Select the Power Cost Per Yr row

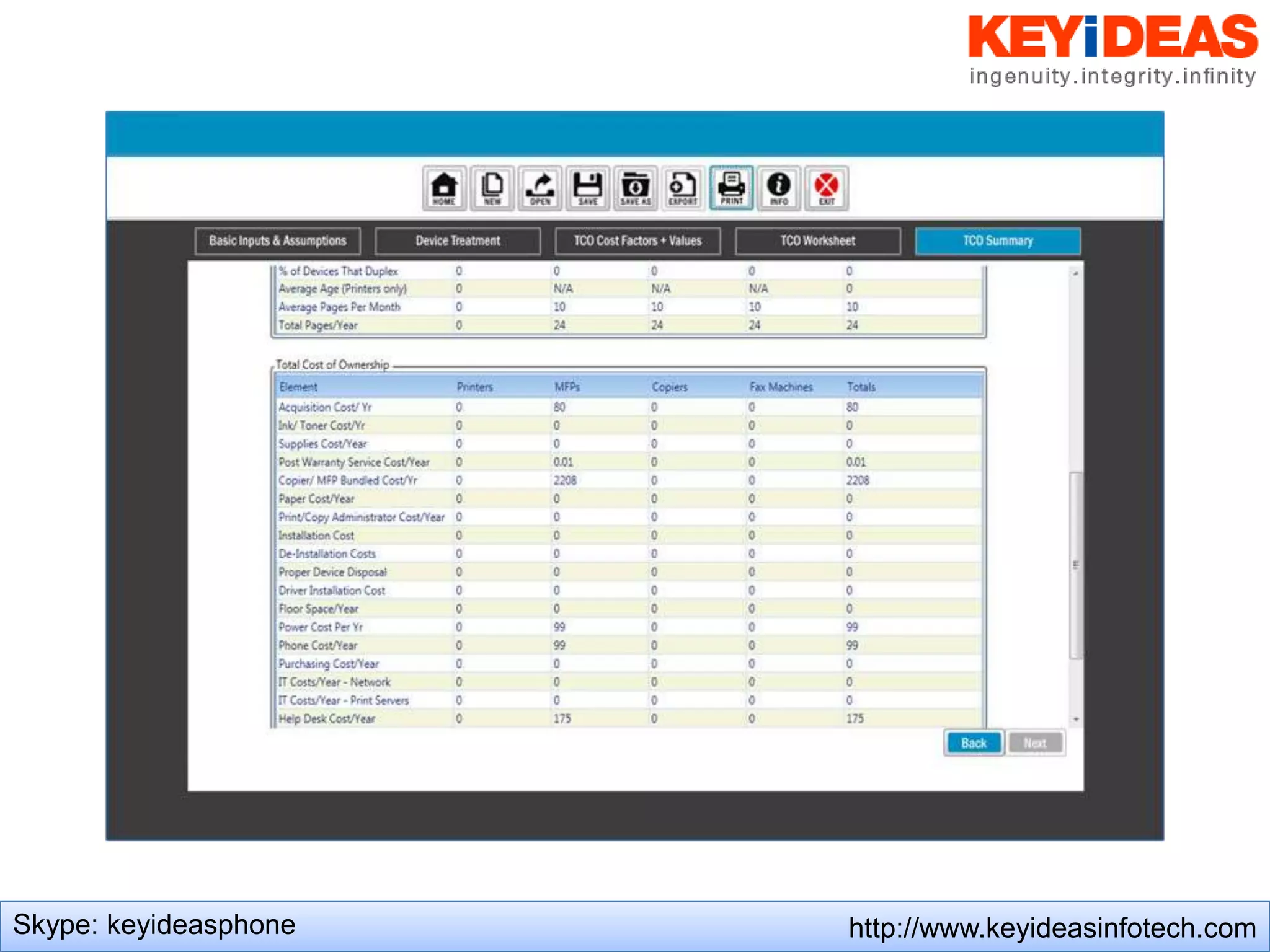pos(629,627)
